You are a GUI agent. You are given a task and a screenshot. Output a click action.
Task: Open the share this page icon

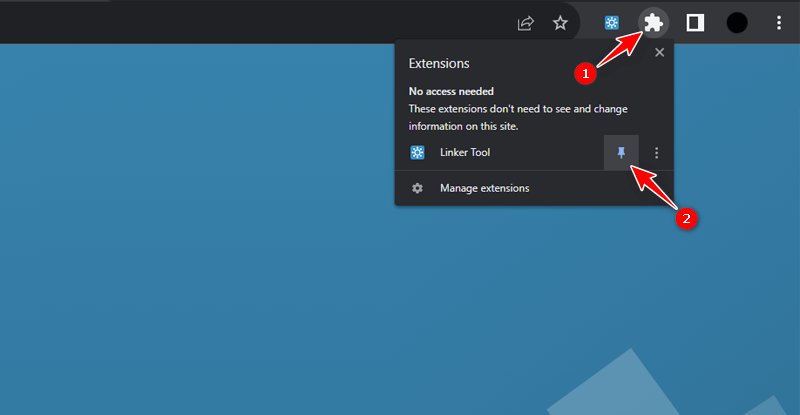coord(526,23)
